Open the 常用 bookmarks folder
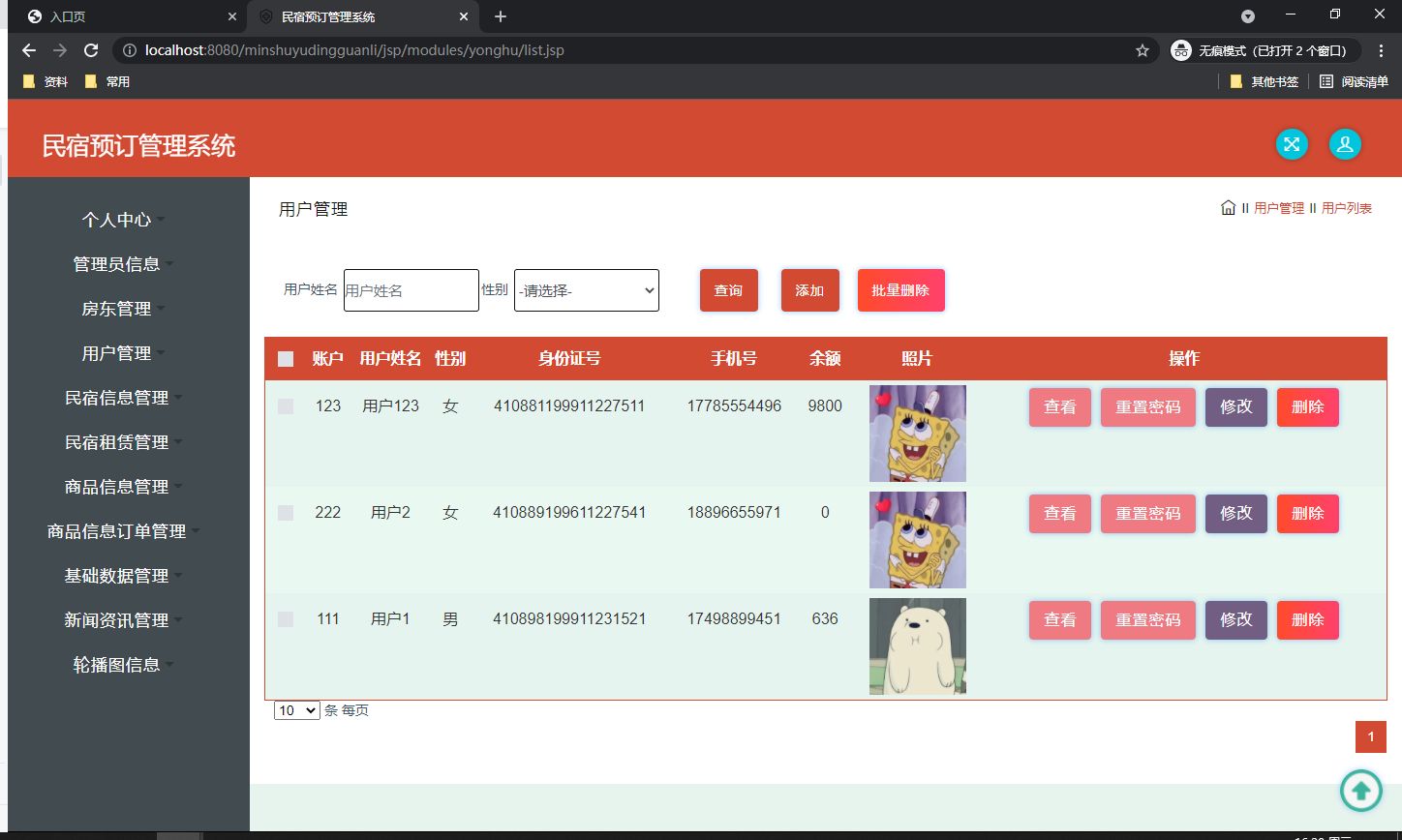Viewport: 1402px width, 840px height. coord(107,82)
